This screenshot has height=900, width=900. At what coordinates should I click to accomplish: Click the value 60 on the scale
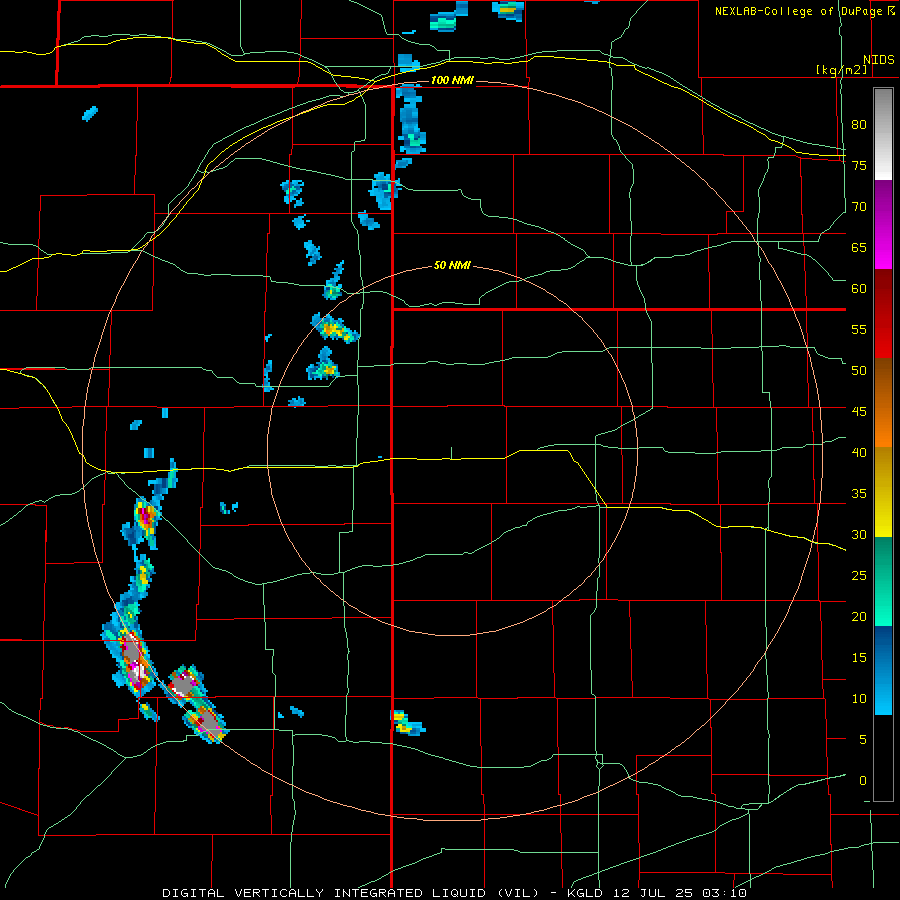(x=859, y=289)
